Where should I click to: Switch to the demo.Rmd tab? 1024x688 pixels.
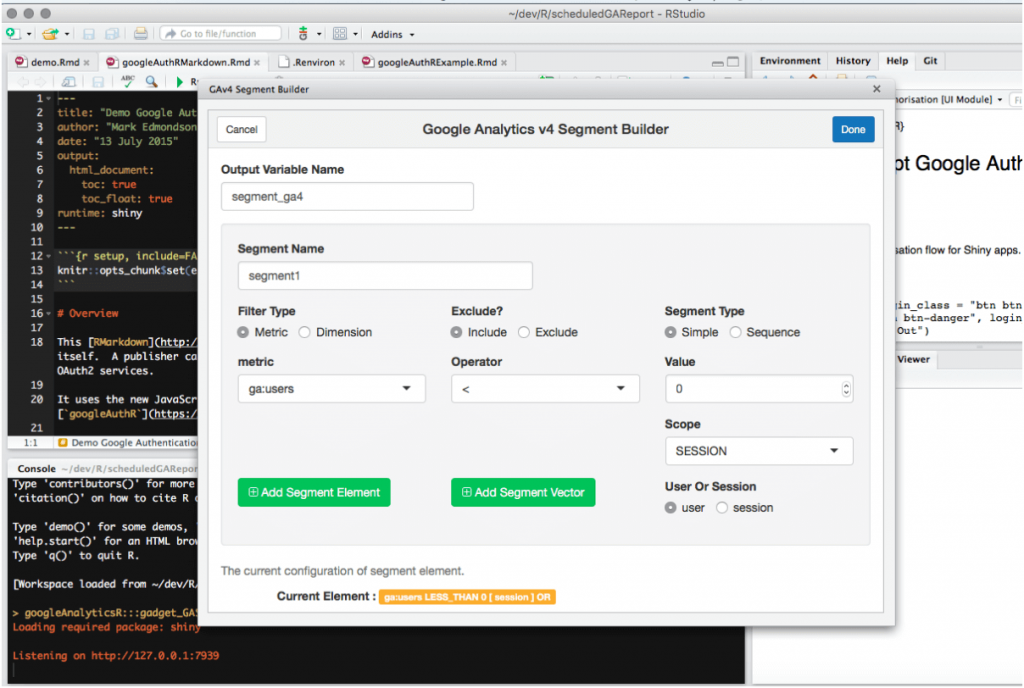[52, 62]
